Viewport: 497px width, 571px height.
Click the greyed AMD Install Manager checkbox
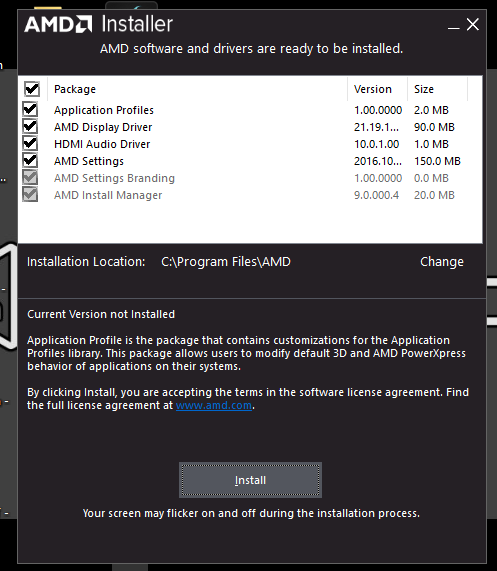click(30, 194)
